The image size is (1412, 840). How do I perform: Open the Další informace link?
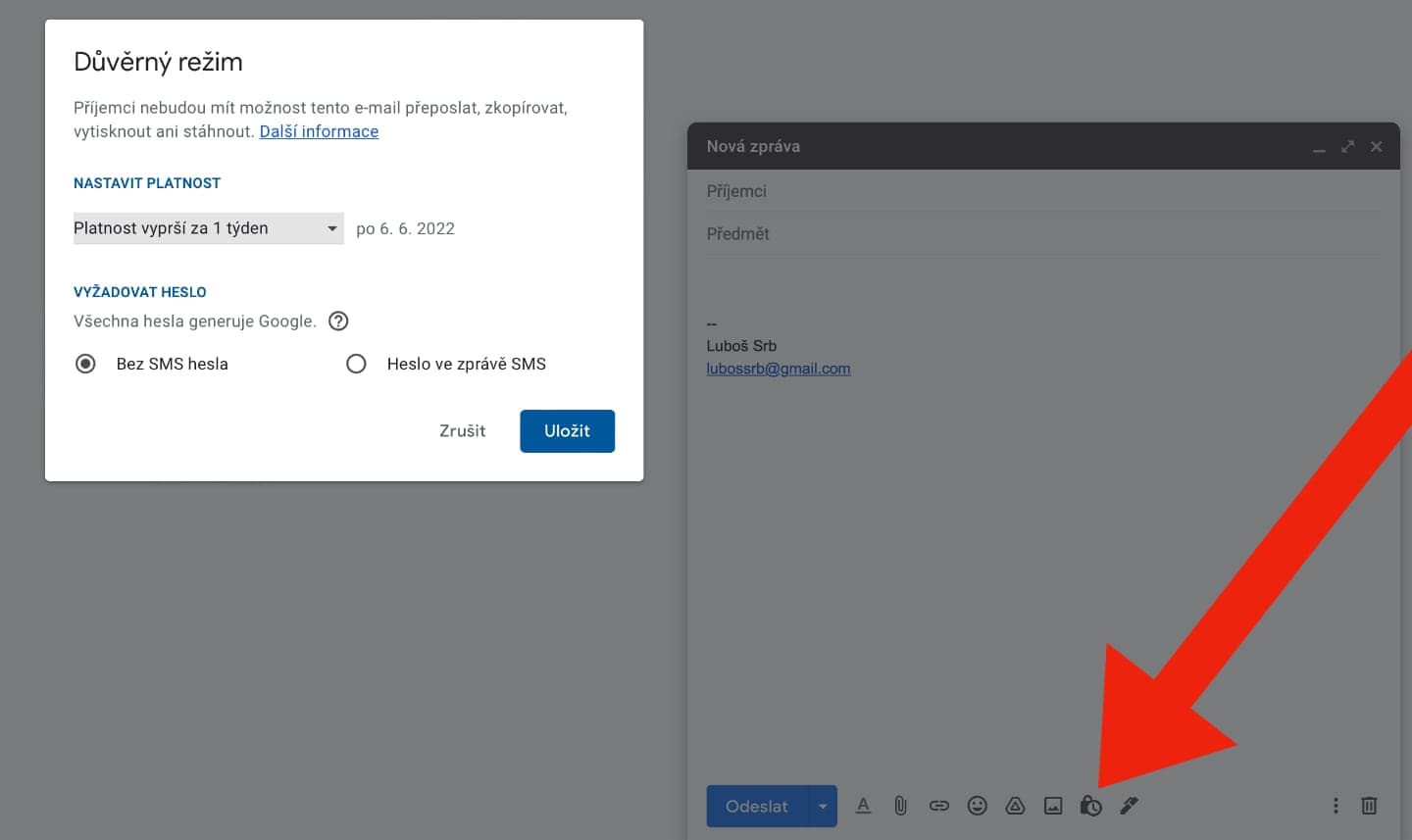[x=319, y=131]
